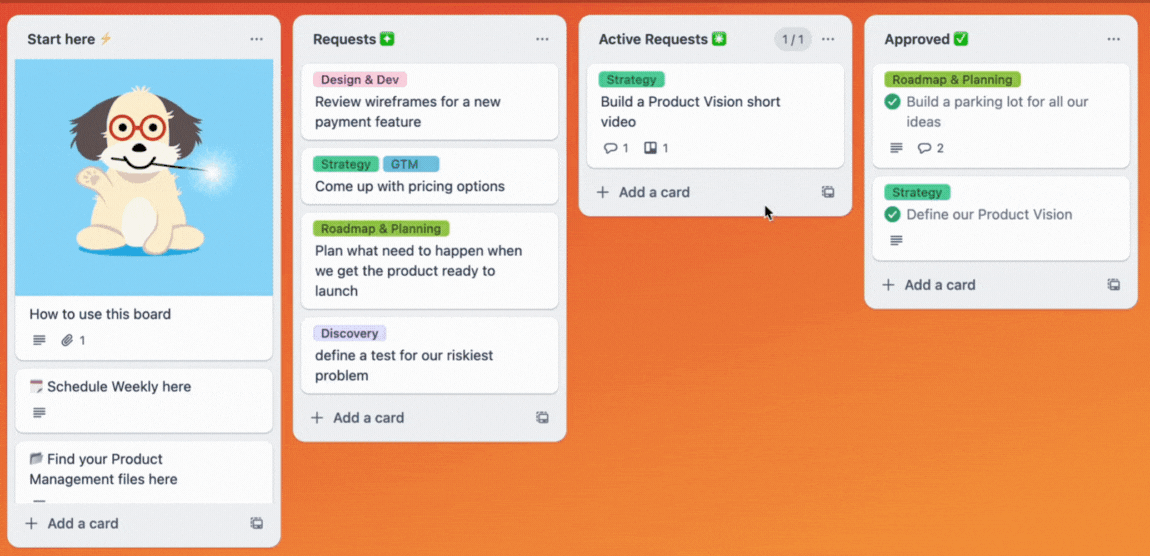
Task: Click create-from-template icon in Requests list
Action: 542,417
